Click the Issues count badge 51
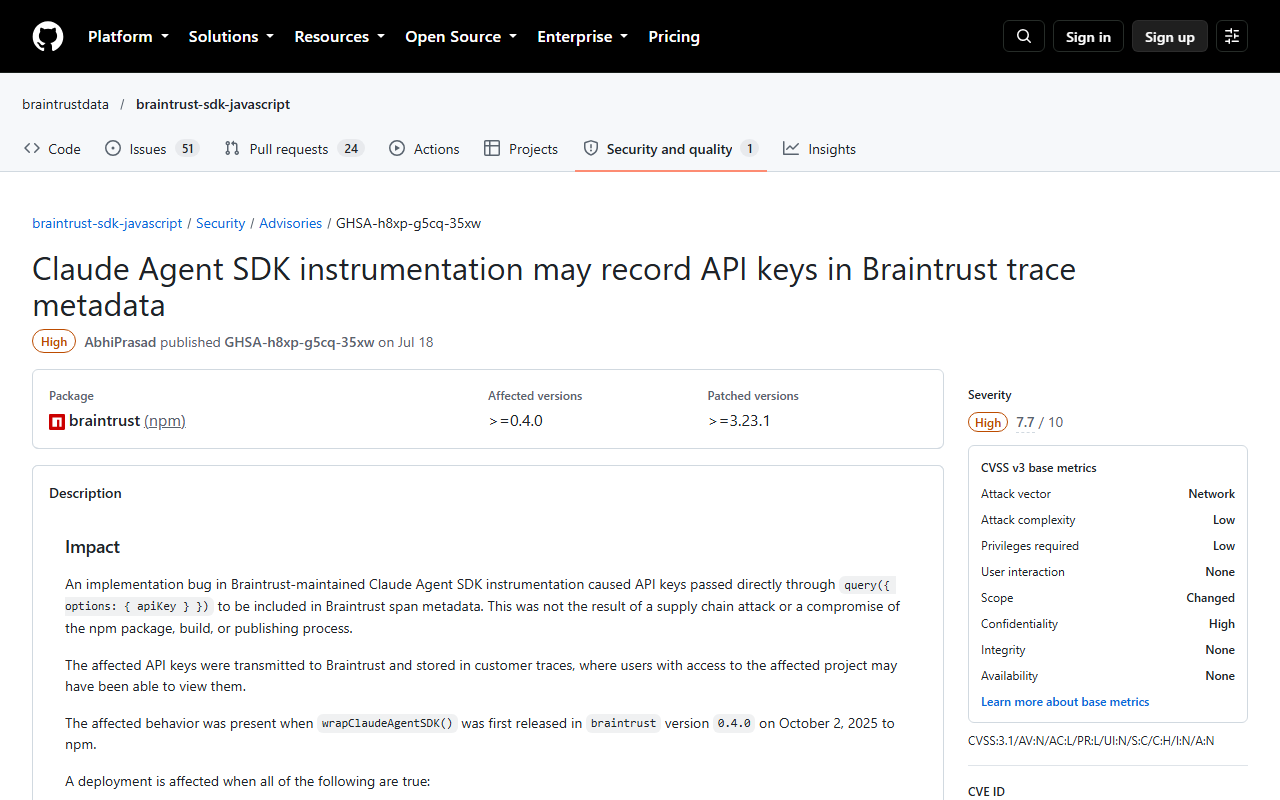Viewport: 1280px width, 800px height. [x=187, y=148]
